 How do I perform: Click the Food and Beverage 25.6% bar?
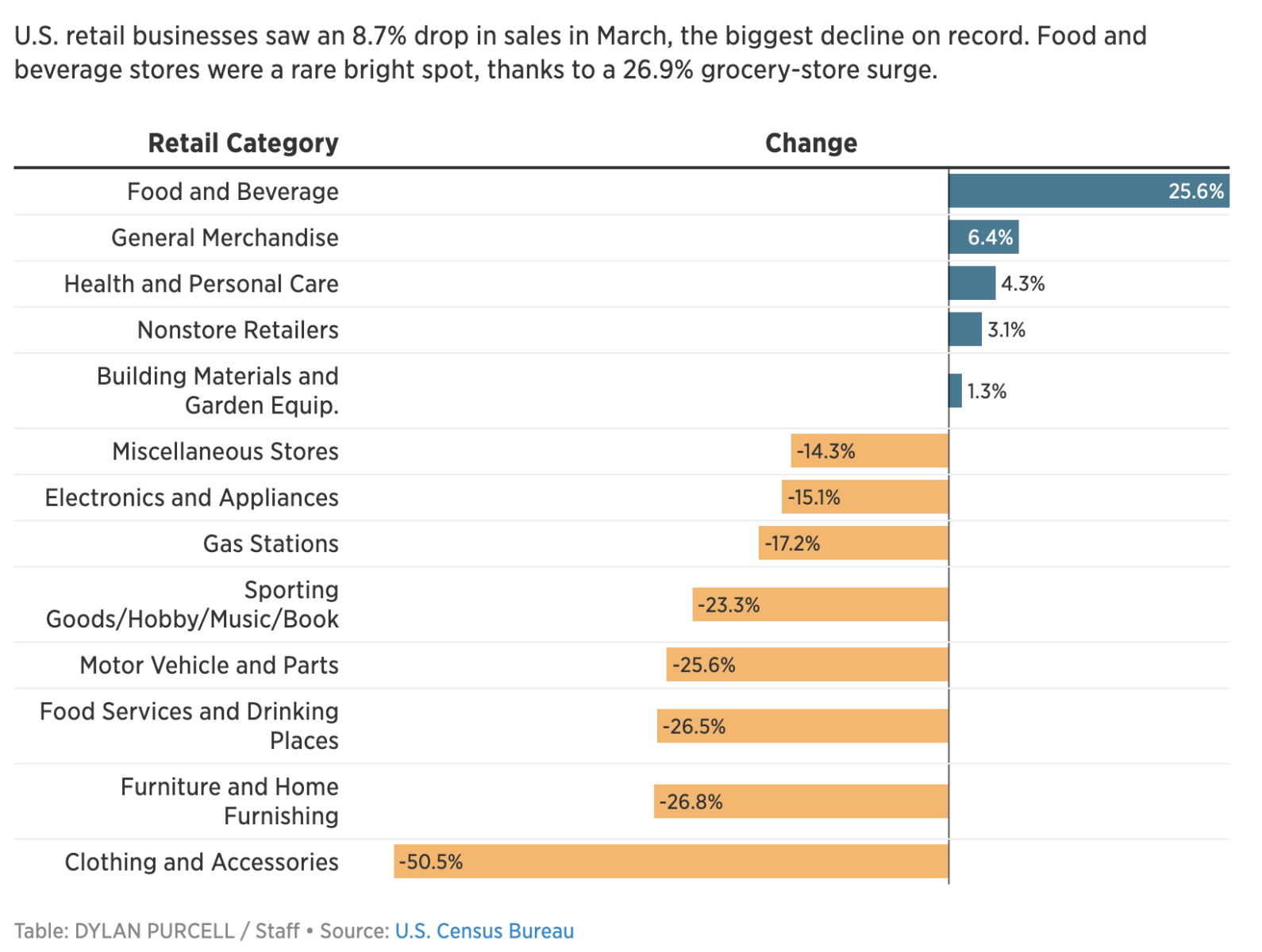1087,191
